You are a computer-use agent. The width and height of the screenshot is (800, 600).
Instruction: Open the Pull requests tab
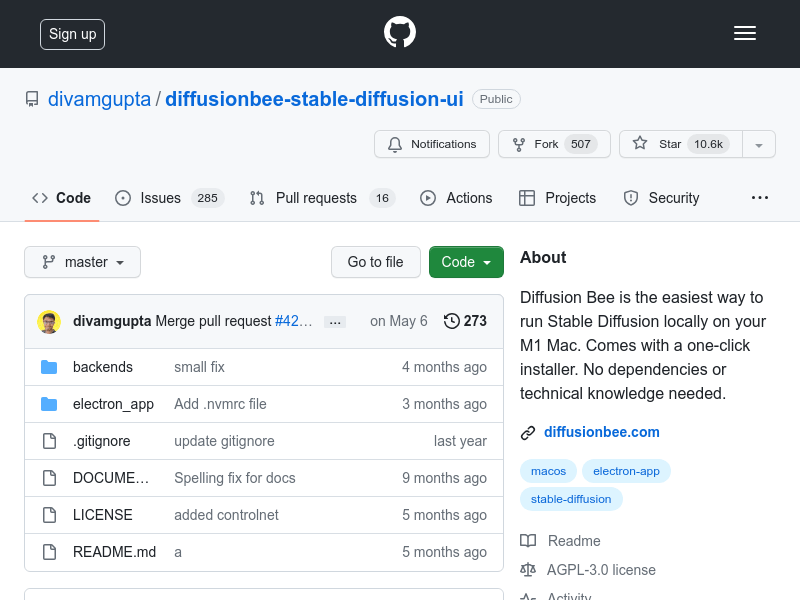point(322,198)
